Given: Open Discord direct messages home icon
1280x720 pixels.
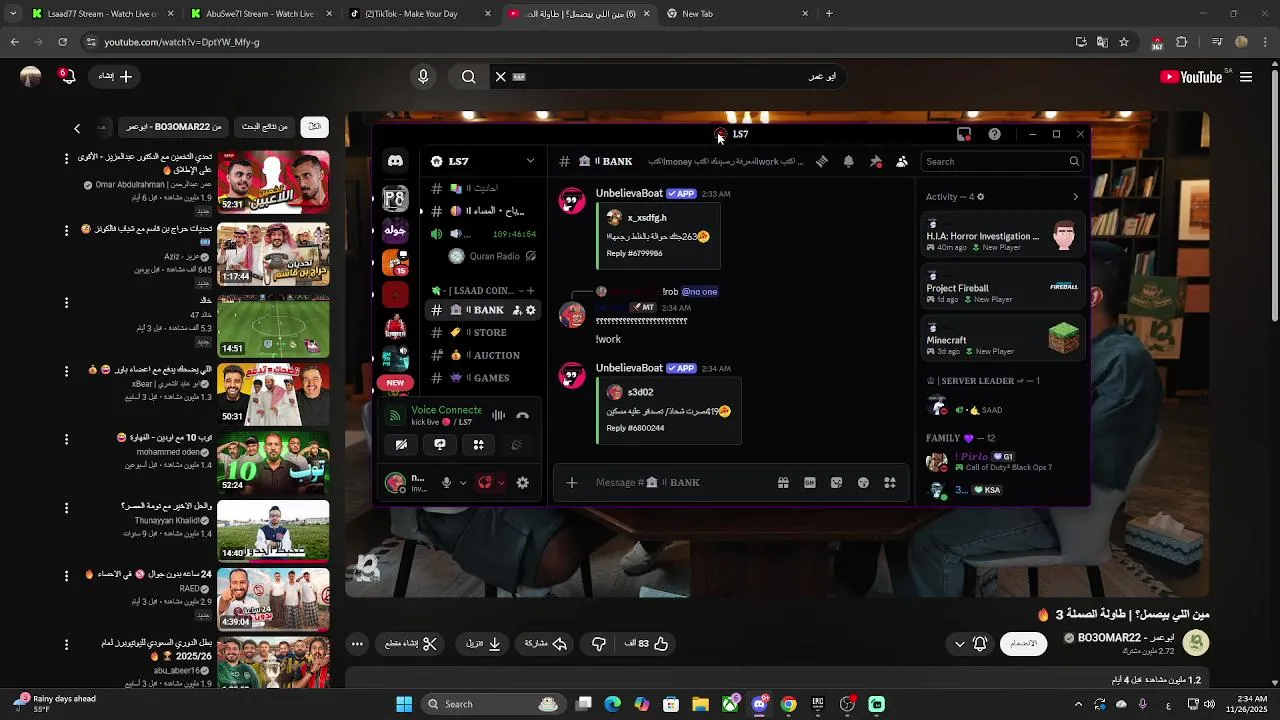Looking at the screenshot, I should click(395, 161).
